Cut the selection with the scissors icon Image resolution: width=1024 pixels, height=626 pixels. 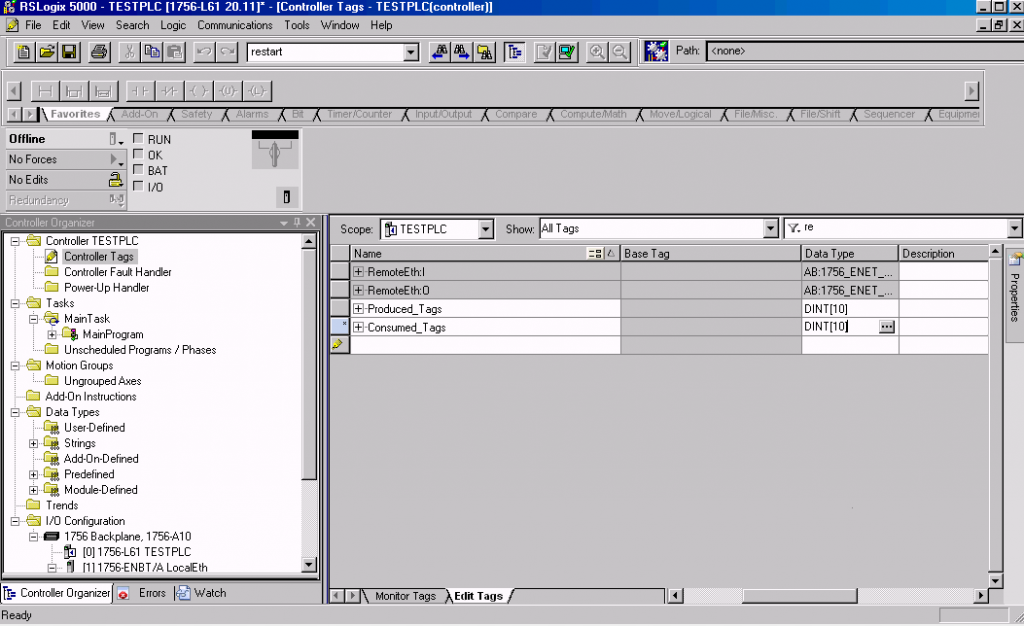coord(130,51)
